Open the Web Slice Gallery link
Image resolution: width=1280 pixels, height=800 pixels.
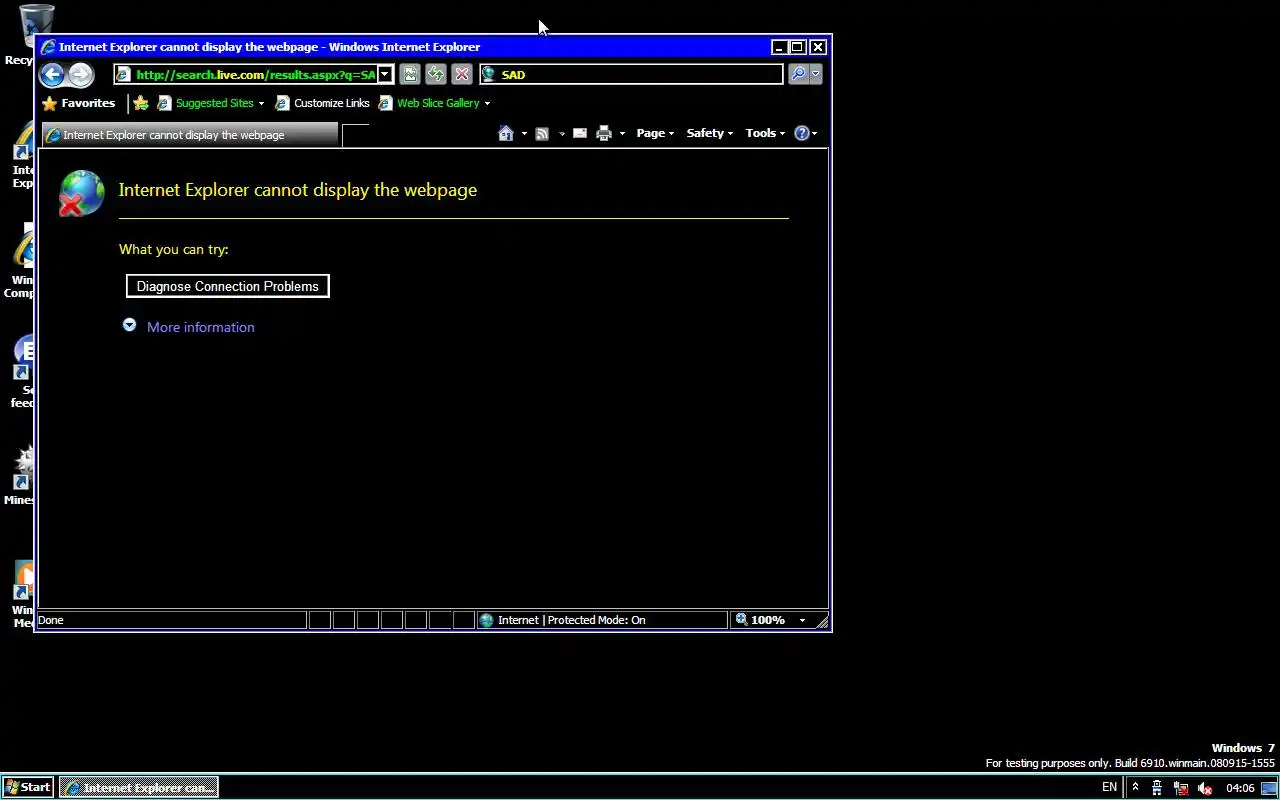pos(429,103)
